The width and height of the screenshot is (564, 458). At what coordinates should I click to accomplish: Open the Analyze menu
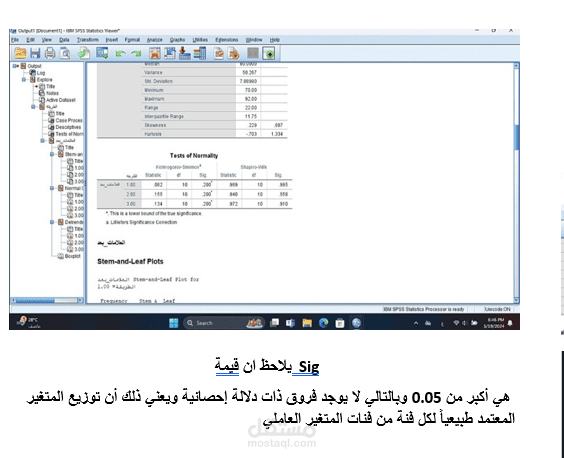coord(155,40)
